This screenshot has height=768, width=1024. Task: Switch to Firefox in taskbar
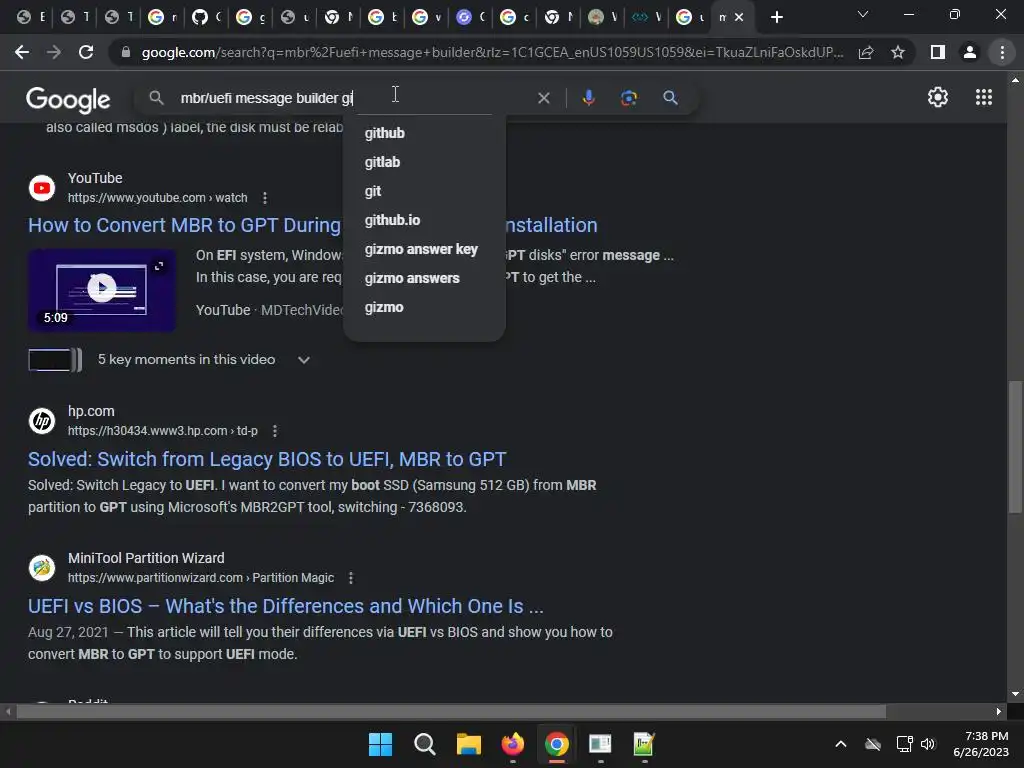click(513, 744)
